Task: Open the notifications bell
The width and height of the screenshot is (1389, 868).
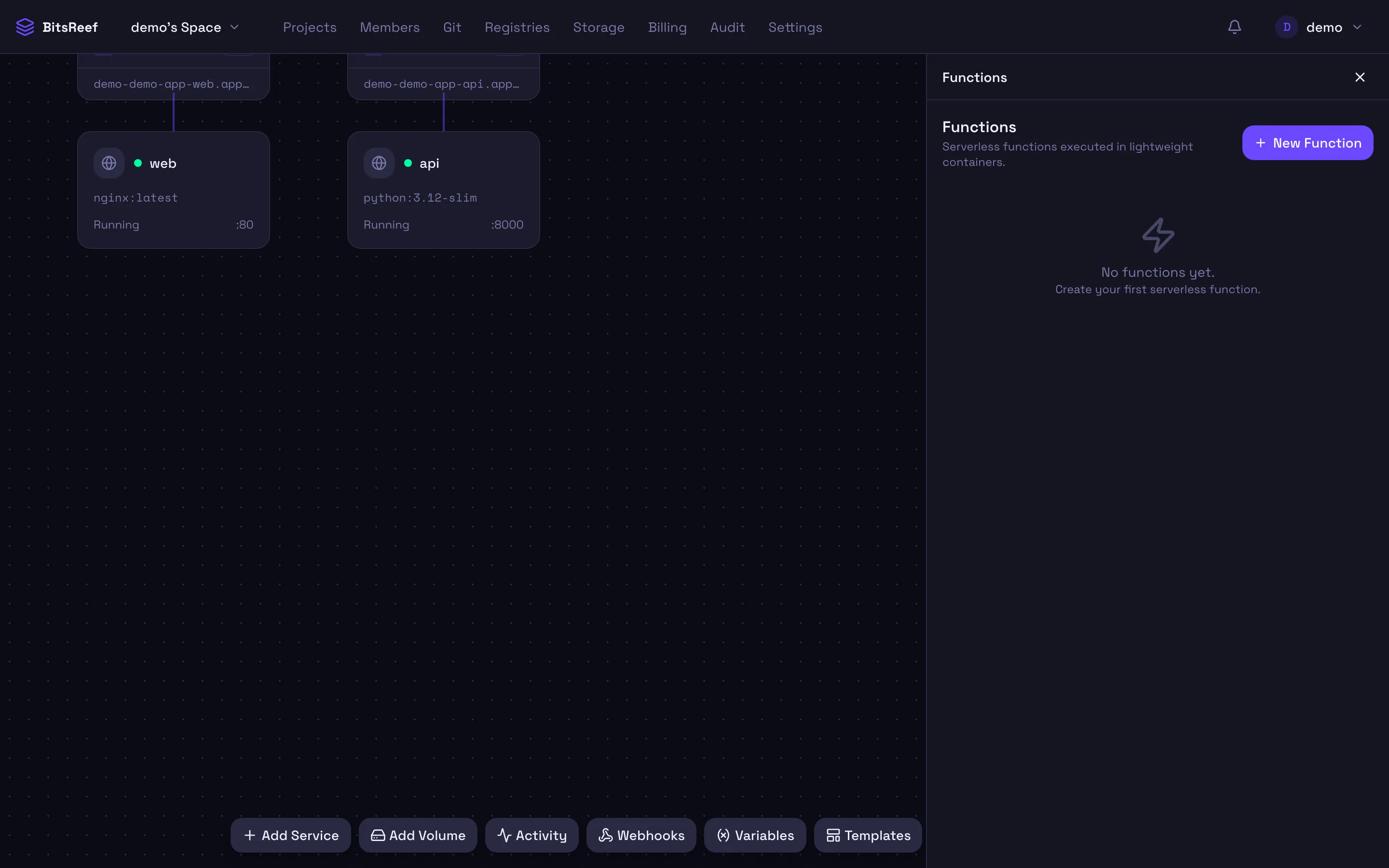Action: pos(1235,27)
